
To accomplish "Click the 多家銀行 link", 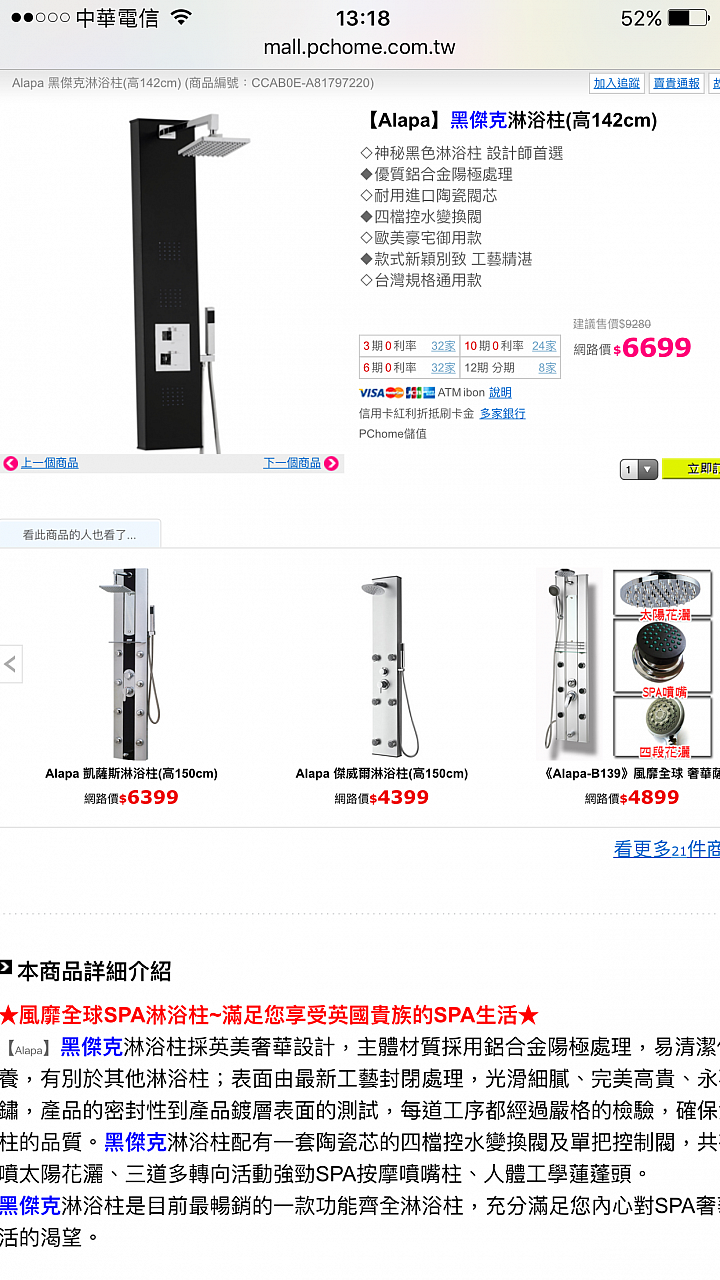I will click(502, 413).
